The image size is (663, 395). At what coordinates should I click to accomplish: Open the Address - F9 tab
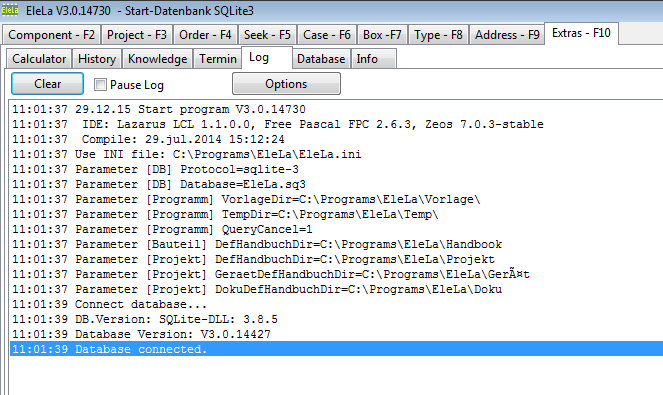[x=507, y=35]
